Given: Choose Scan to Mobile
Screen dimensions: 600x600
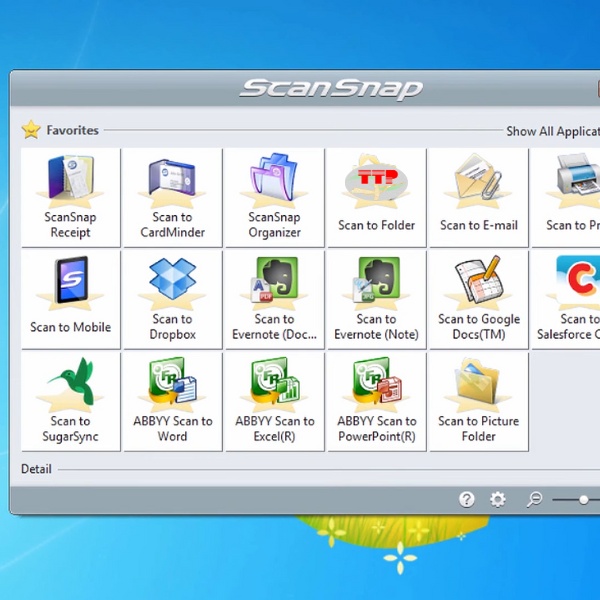Looking at the screenshot, I should tap(70, 299).
